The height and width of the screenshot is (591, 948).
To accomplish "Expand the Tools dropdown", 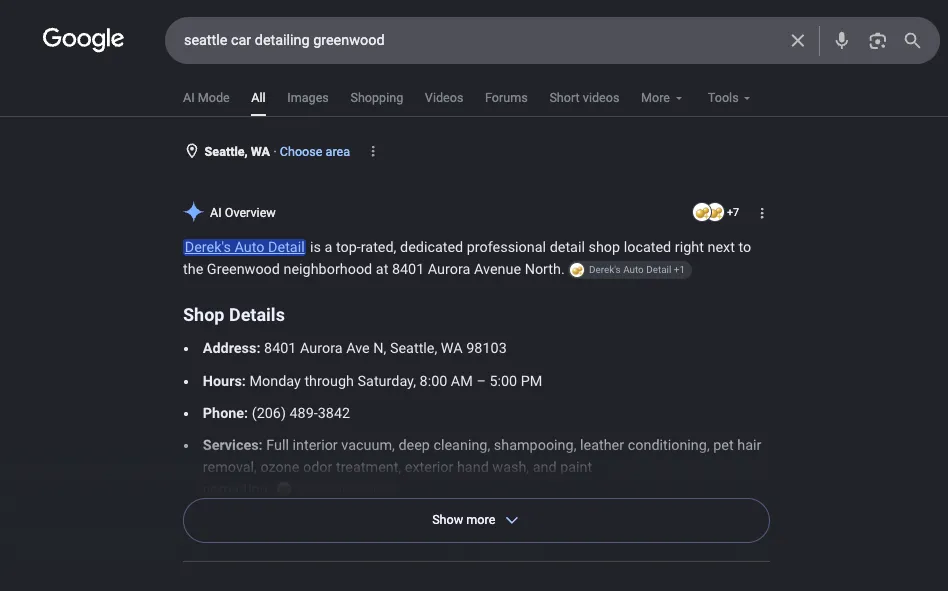I will click(729, 98).
